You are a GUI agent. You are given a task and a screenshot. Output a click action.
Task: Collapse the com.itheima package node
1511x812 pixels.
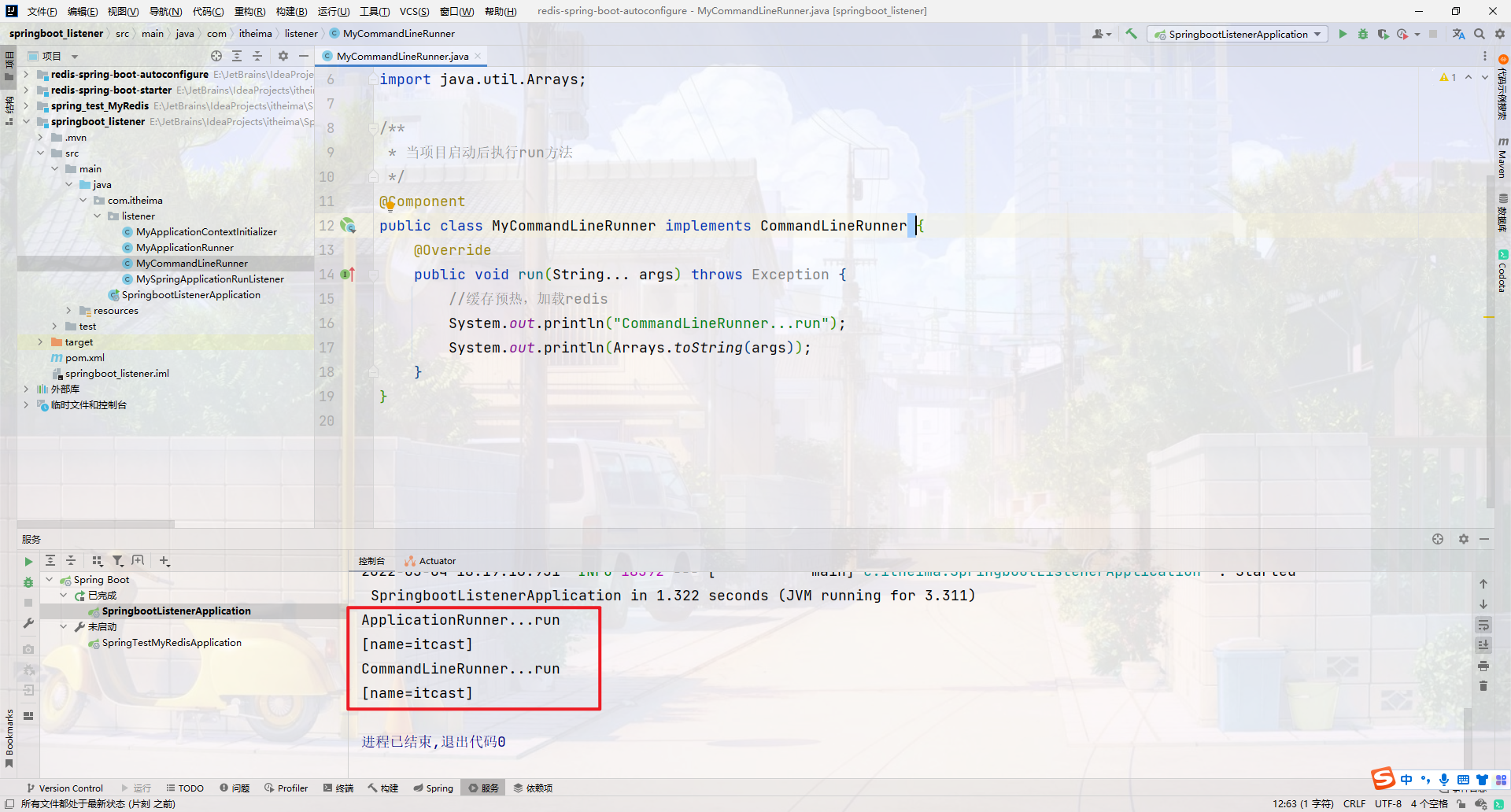point(83,200)
